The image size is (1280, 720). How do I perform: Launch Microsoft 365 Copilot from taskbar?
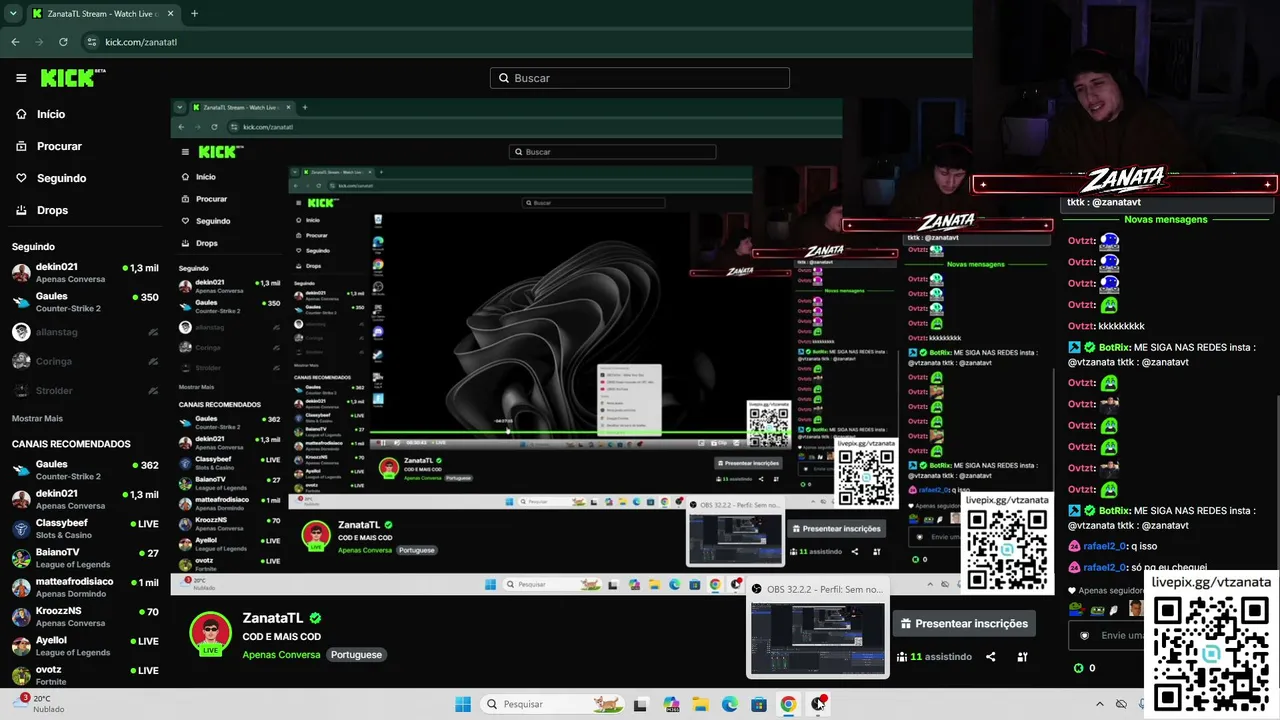[x=671, y=704]
